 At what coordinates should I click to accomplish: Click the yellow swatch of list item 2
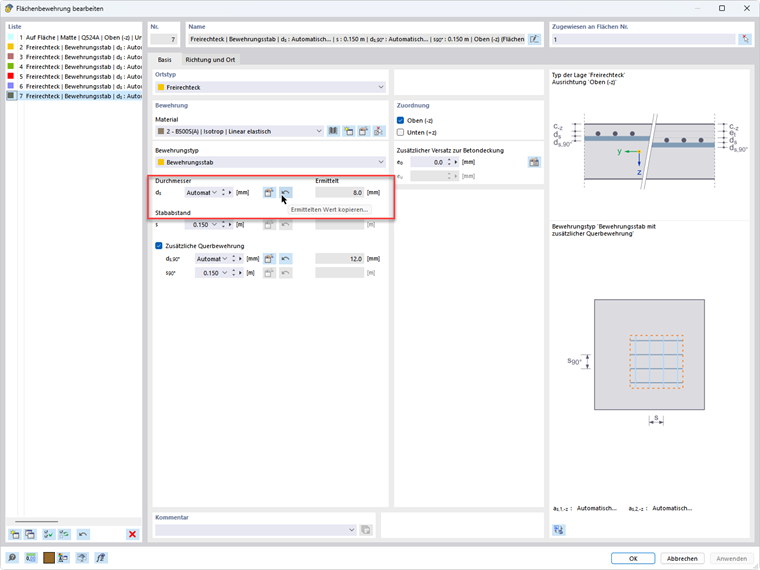coord(11,47)
